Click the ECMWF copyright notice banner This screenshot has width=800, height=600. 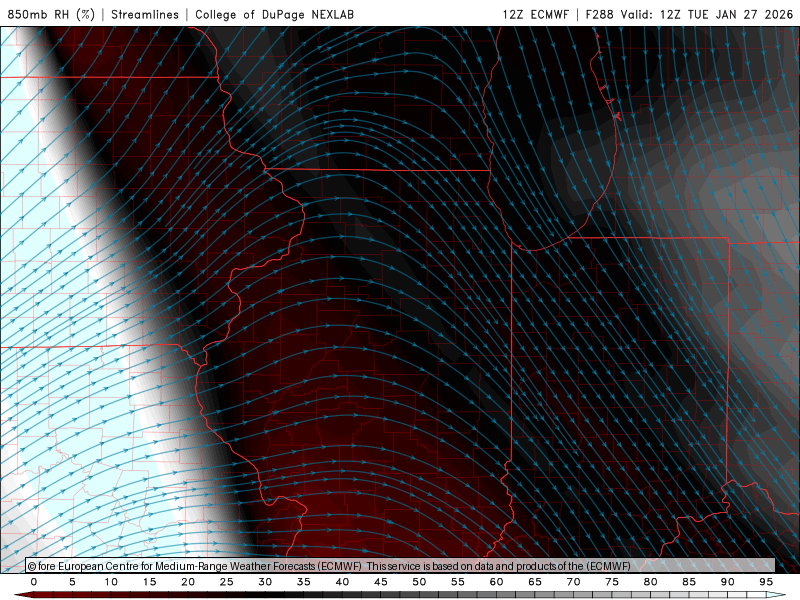pyautogui.click(x=400, y=565)
